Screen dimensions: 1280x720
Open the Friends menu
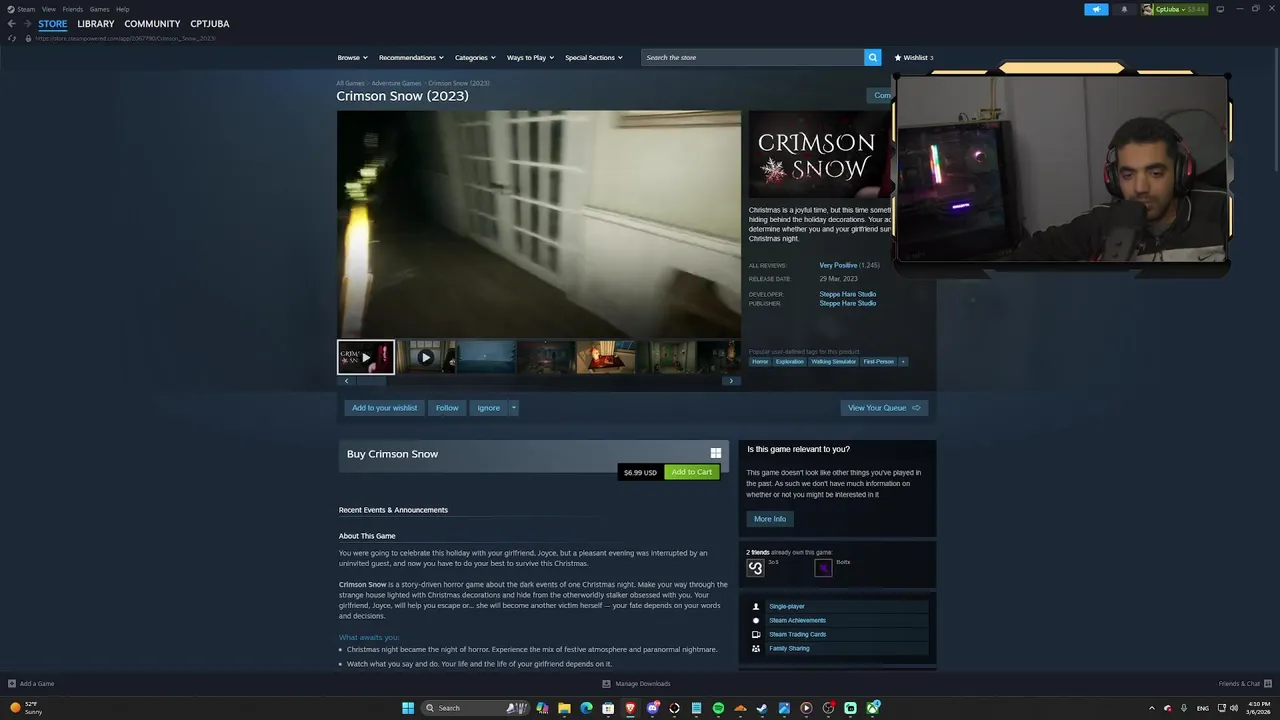pos(73,9)
